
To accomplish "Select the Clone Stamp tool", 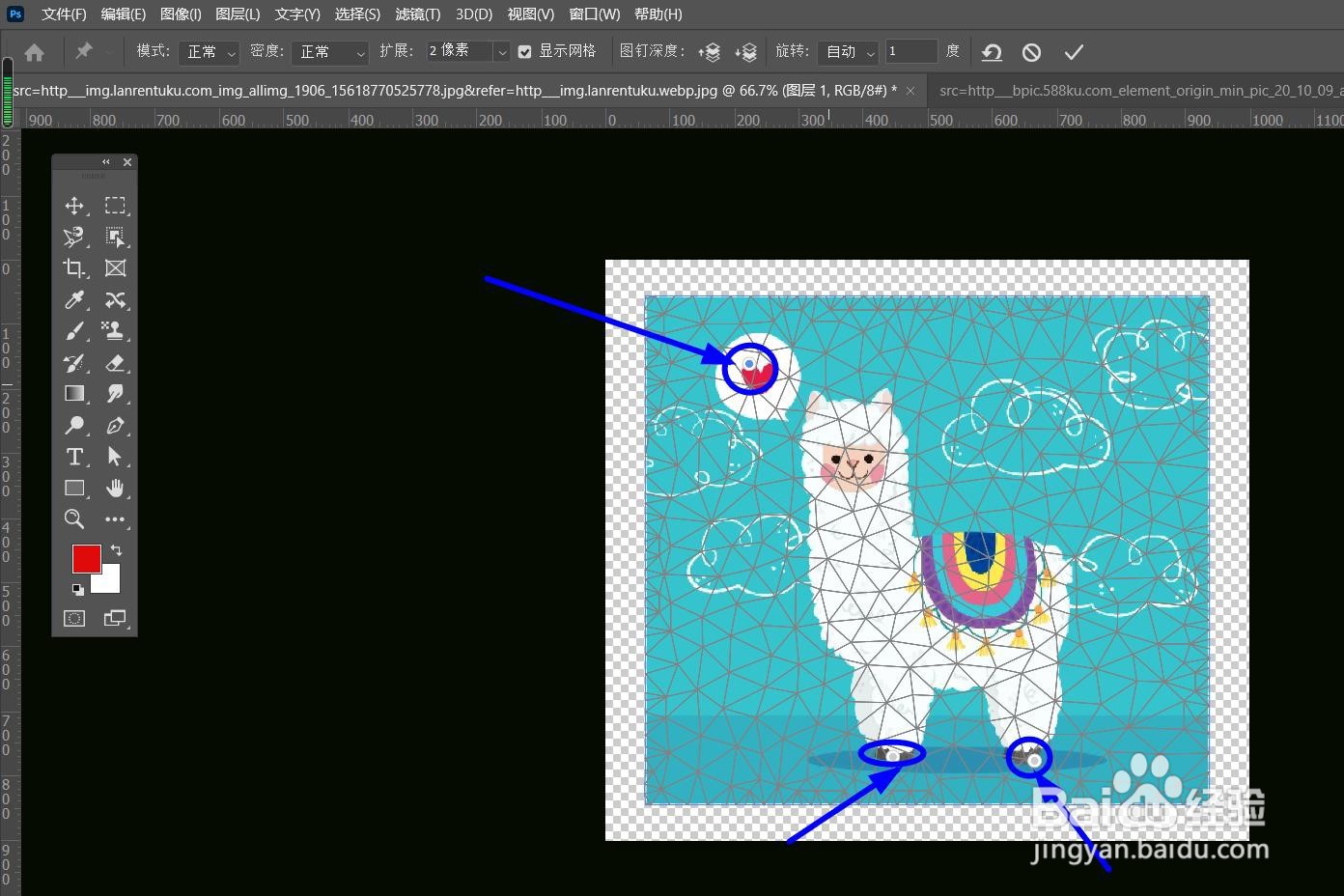I will tap(115, 331).
